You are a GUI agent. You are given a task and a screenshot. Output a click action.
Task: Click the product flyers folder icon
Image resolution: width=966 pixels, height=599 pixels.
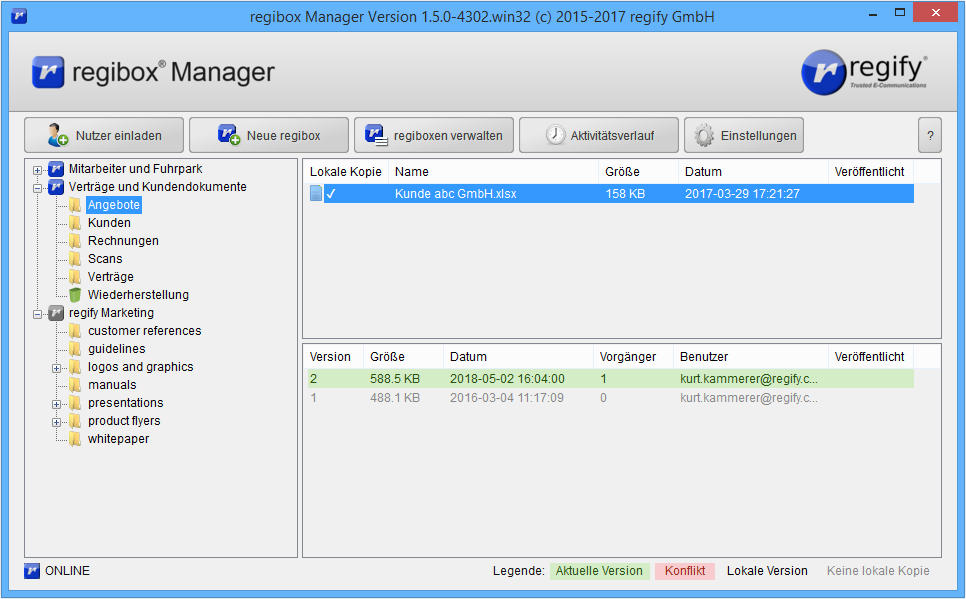[x=75, y=420]
